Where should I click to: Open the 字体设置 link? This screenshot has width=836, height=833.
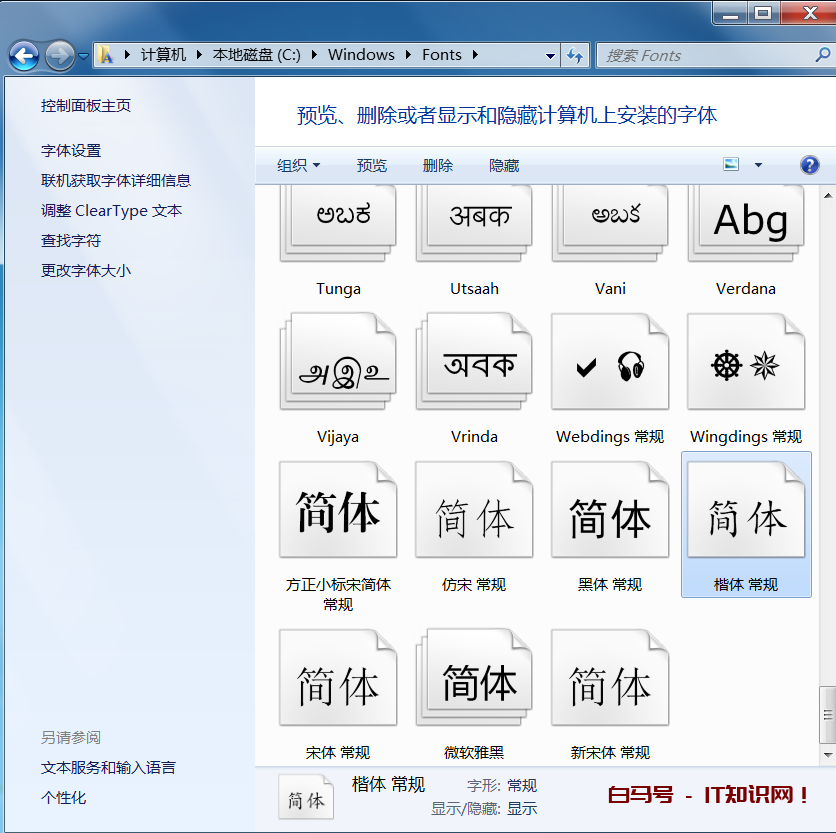coord(71,150)
